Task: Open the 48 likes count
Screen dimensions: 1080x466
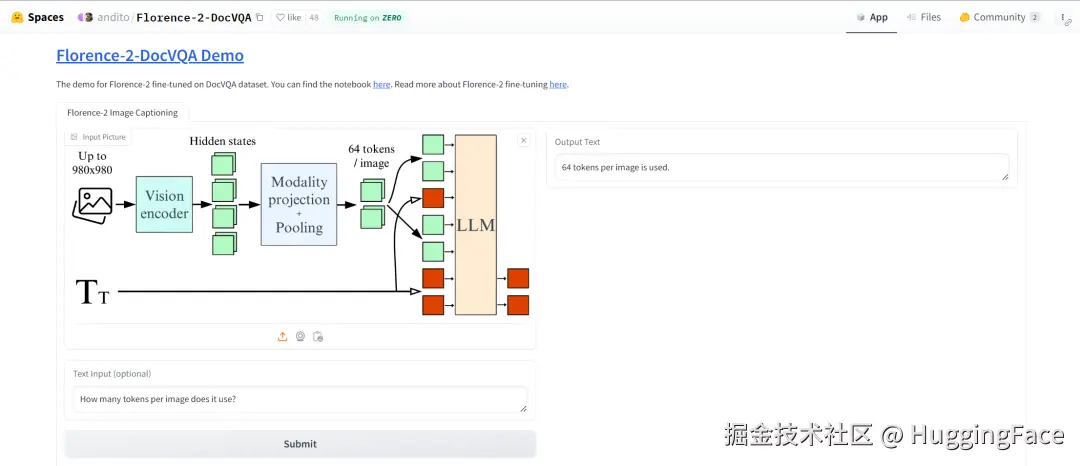Action: 314,17
